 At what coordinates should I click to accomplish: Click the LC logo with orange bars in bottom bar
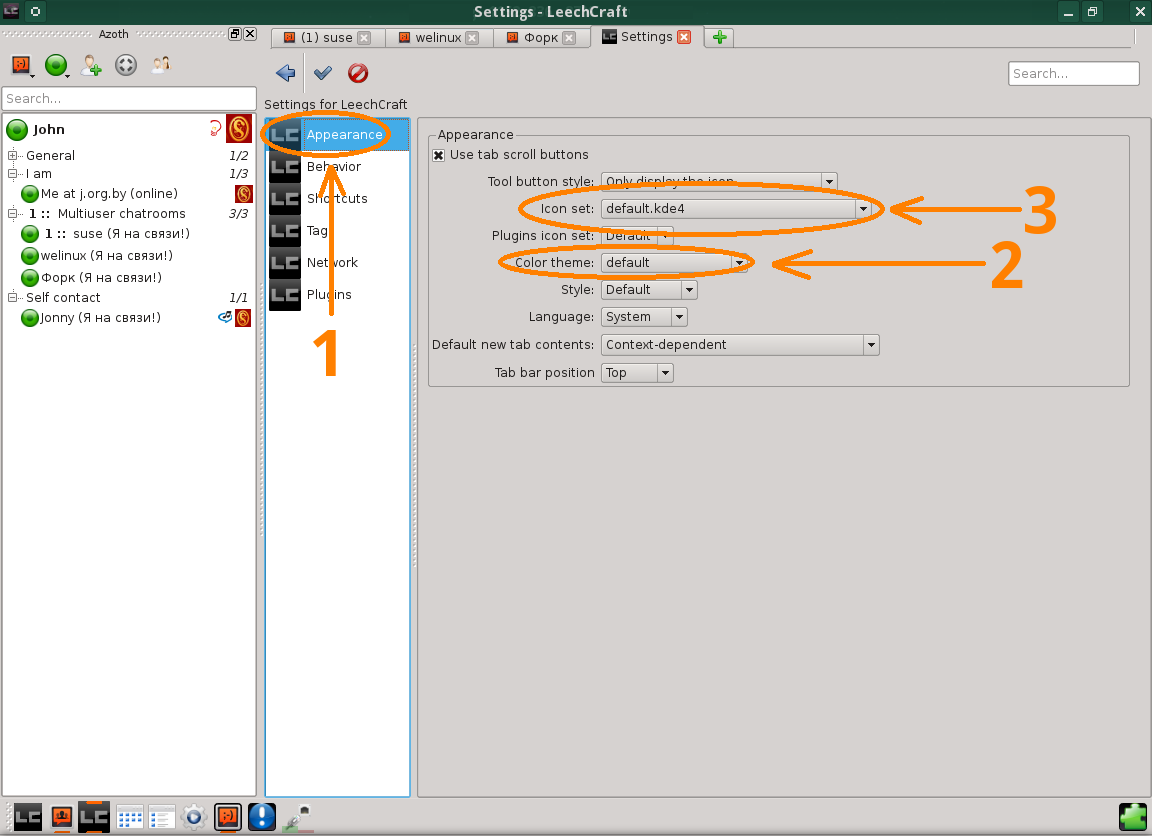94,817
